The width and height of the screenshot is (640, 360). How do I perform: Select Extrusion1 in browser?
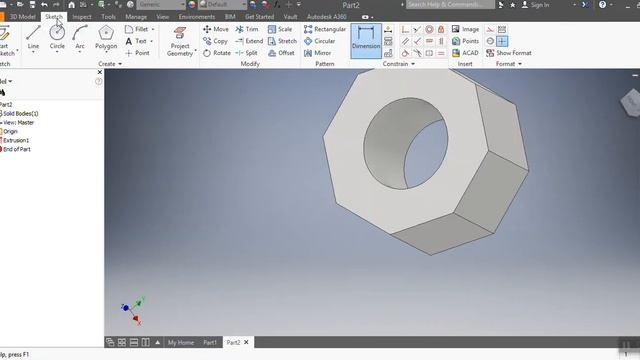[x=16, y=140]
